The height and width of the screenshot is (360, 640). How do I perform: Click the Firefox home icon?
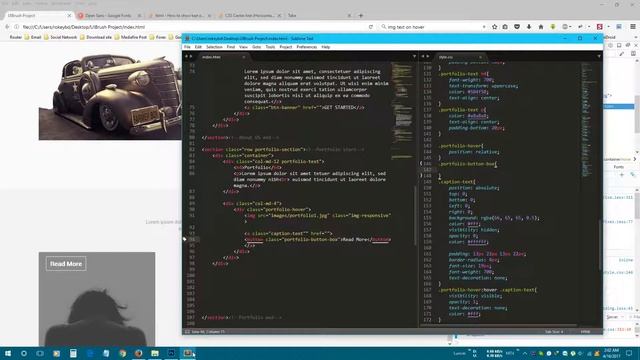pyautogui.click(x=541, y=27)
